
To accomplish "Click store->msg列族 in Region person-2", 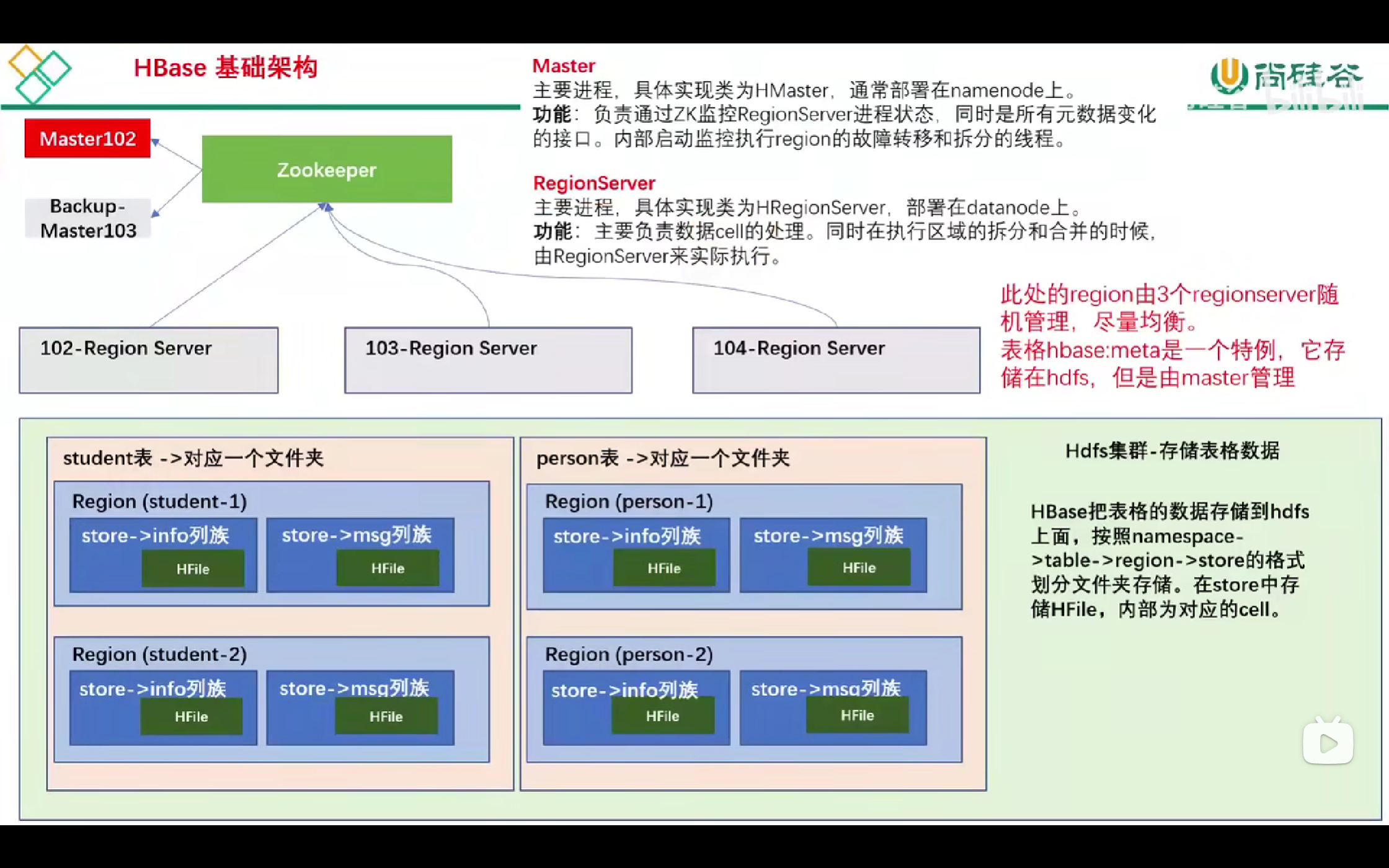I will [826, 688].
